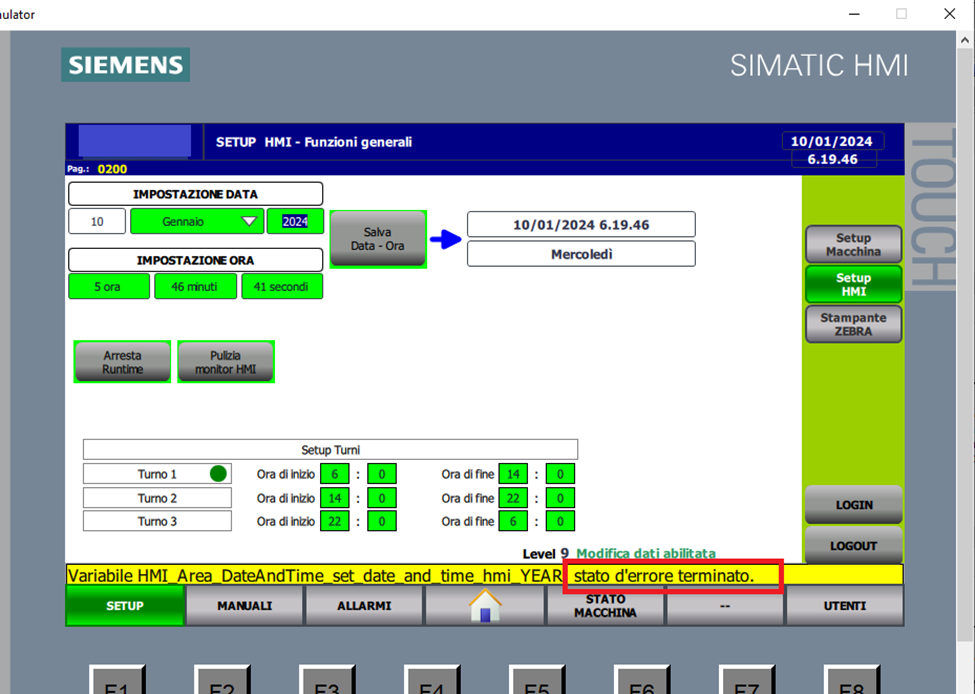Open the Gennaio month dropdown

[x=196, y=221]
